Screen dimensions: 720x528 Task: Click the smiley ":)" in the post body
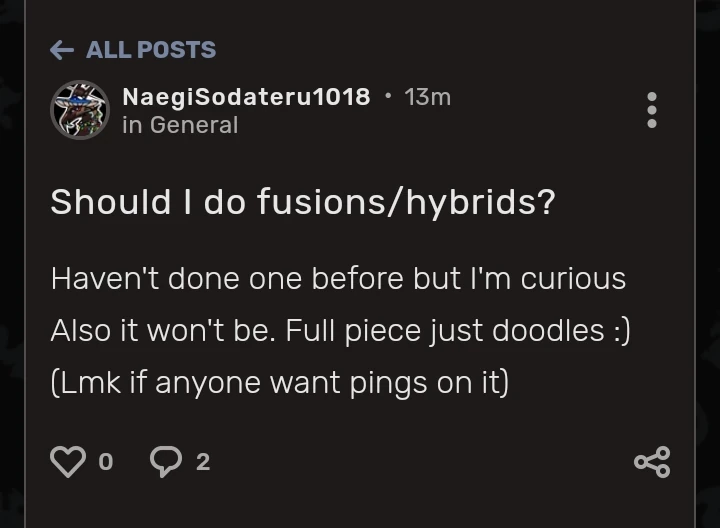[619, 330]
